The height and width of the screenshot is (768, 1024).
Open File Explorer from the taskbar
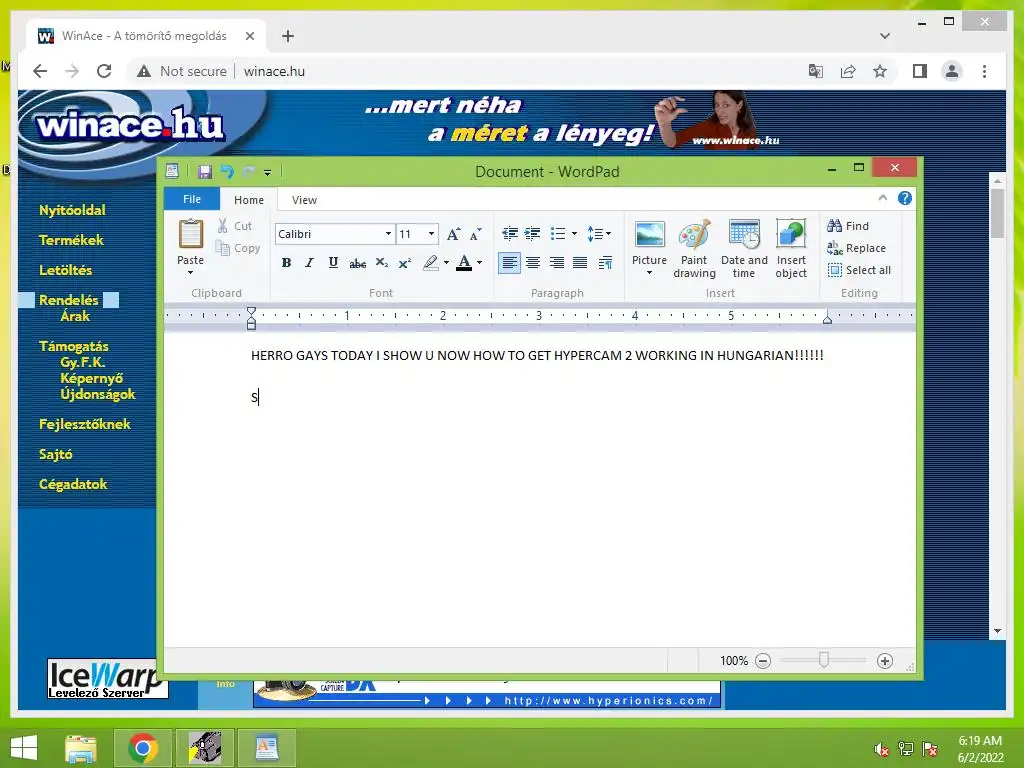[80, 748]
